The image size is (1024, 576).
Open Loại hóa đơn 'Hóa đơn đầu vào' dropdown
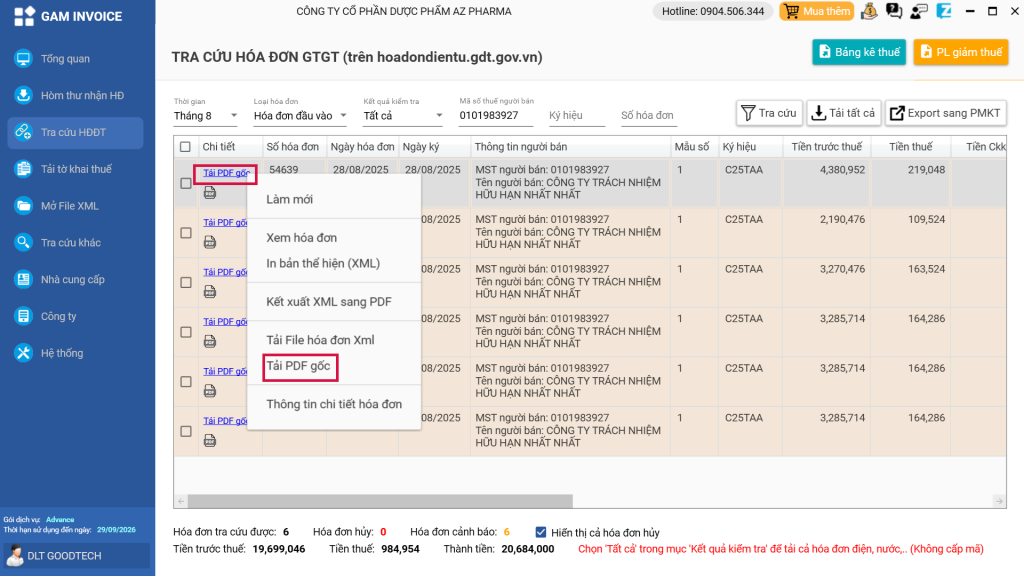click(x=300, y=116)
